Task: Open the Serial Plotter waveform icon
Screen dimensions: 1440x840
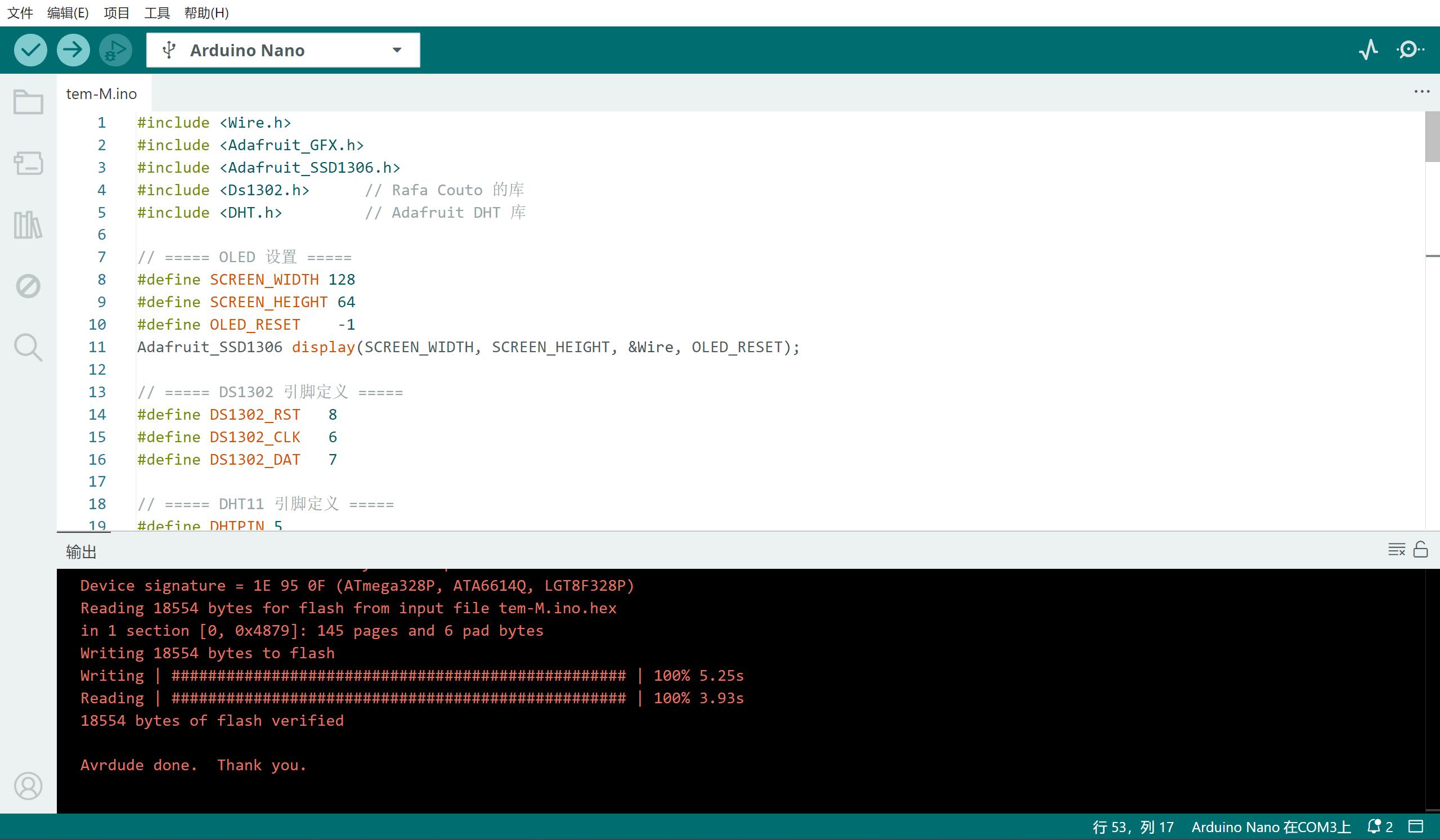Action: pos(1369,50)
